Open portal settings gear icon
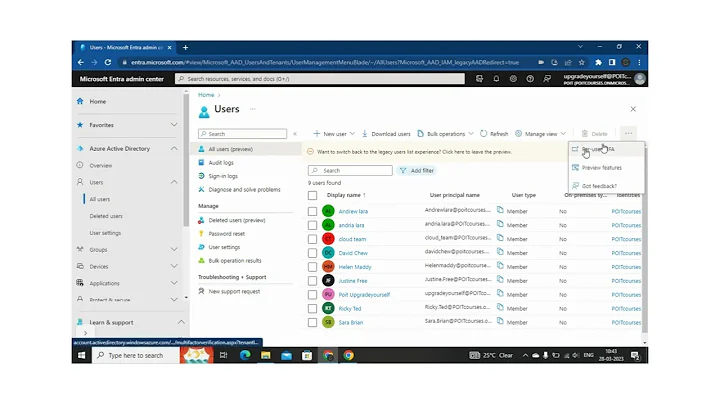The height and width of the screenshot is (404, 720). click(x=513, y=79)
